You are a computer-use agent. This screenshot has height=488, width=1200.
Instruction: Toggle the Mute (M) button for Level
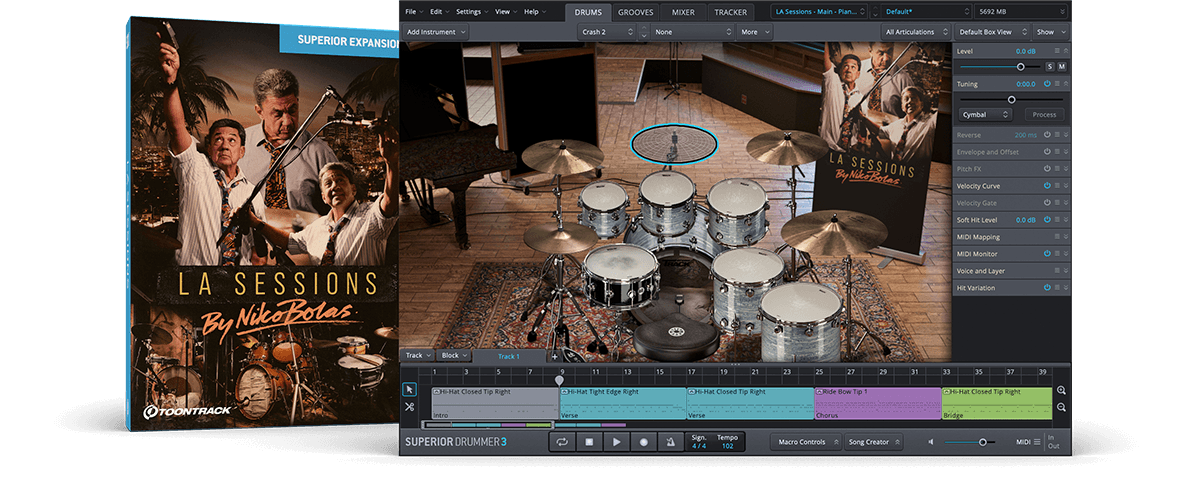point(1062,66)
